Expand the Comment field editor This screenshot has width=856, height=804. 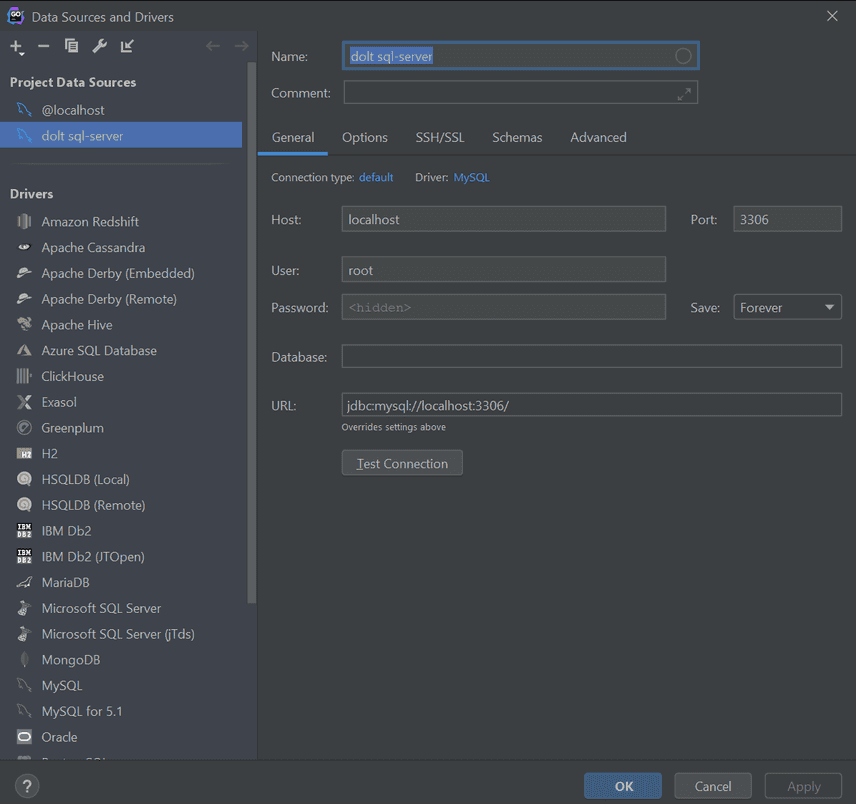[684, 94]
